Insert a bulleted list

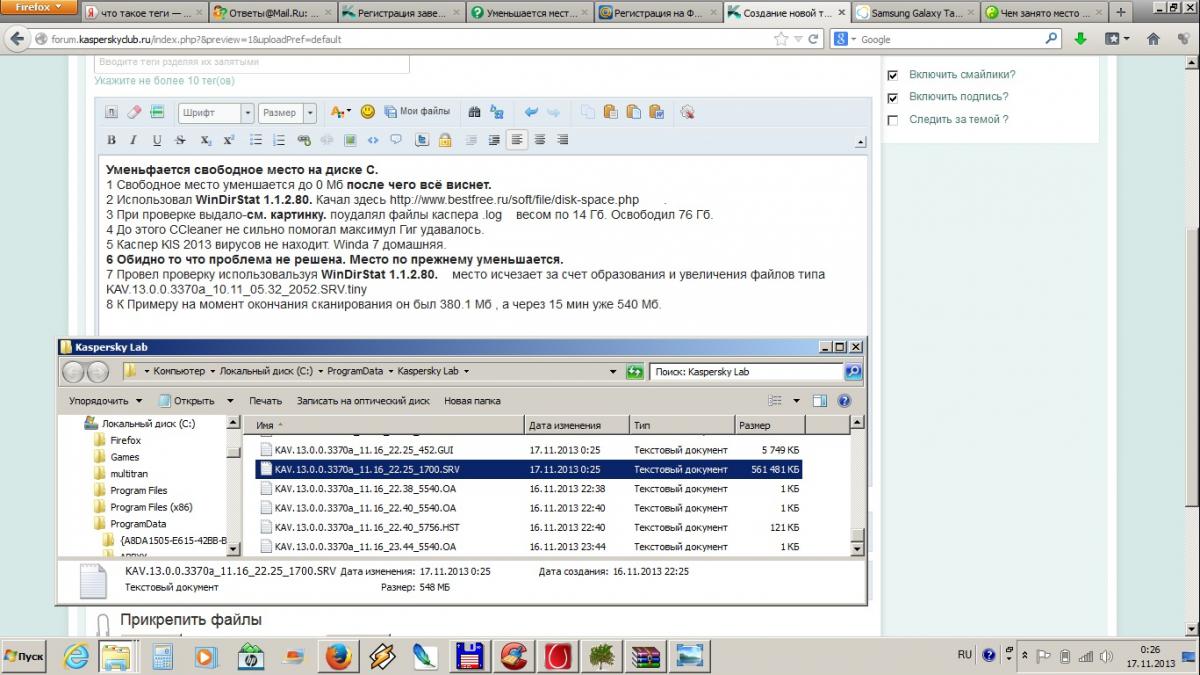[x=256, y=140]
